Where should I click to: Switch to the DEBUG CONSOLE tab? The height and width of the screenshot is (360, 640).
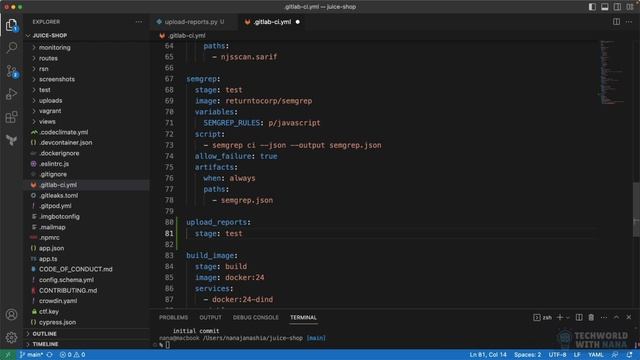pos(256,318)
